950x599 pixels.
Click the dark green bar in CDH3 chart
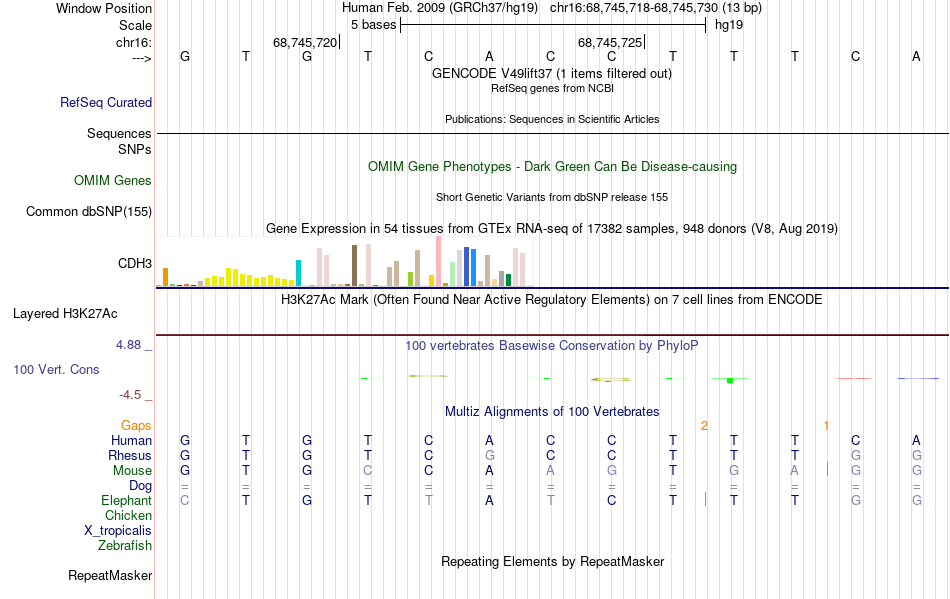point(508,280)
